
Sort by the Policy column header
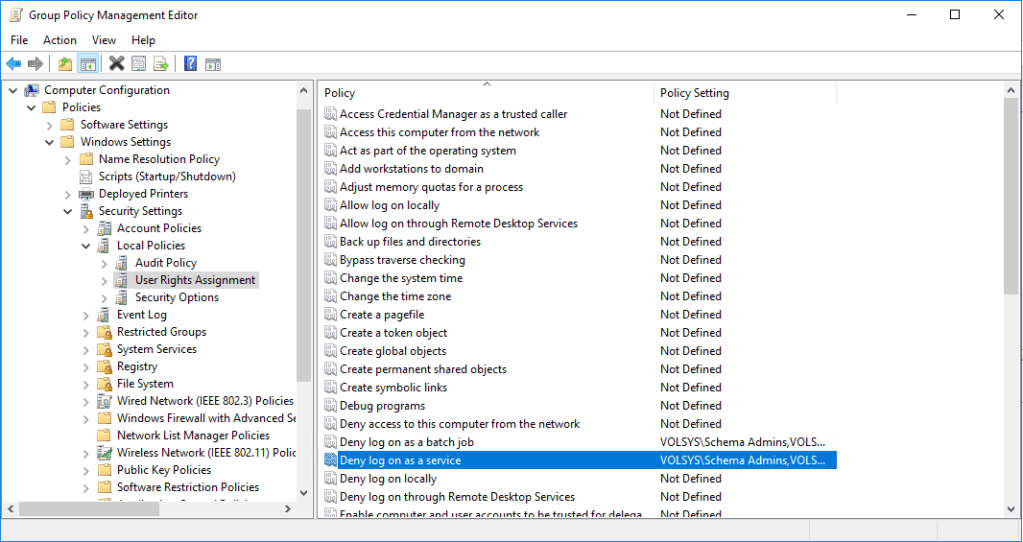(486, 93)
